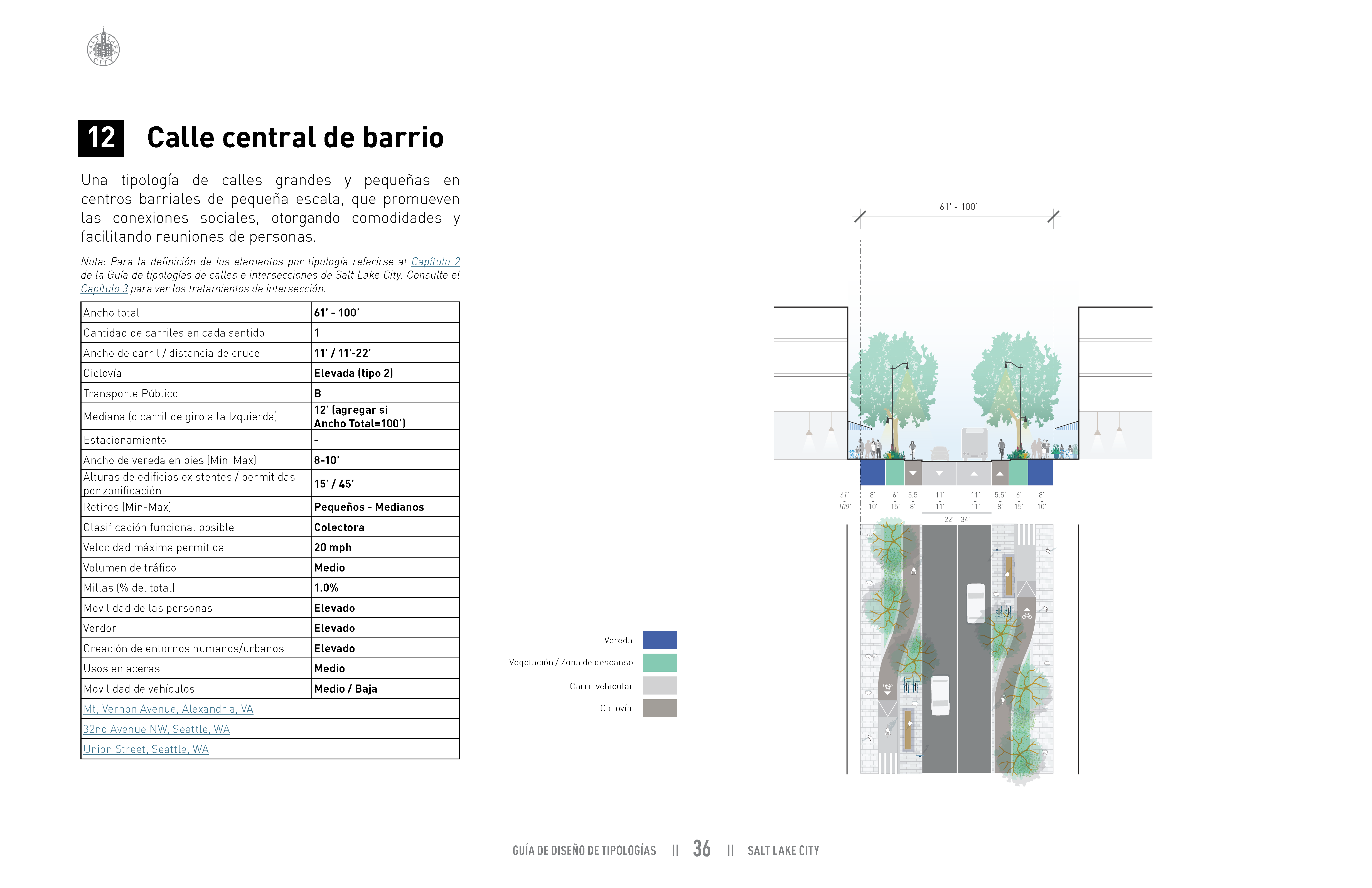Screen dimensions: 1372x888
Task: Click 'Creación de entornos humanos/urbanos' label
Action: point(183,649)
